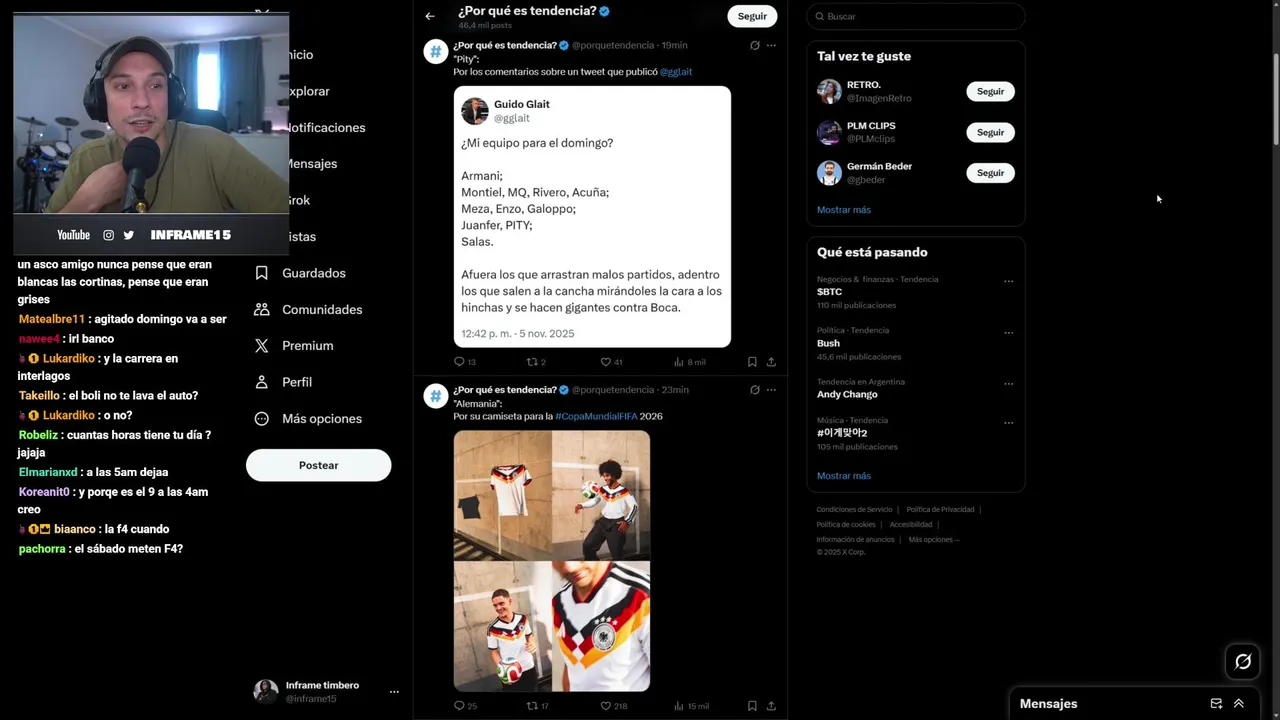Expand the Mensajes drawer with double chevron
1280x720 pixels.
1239,704
